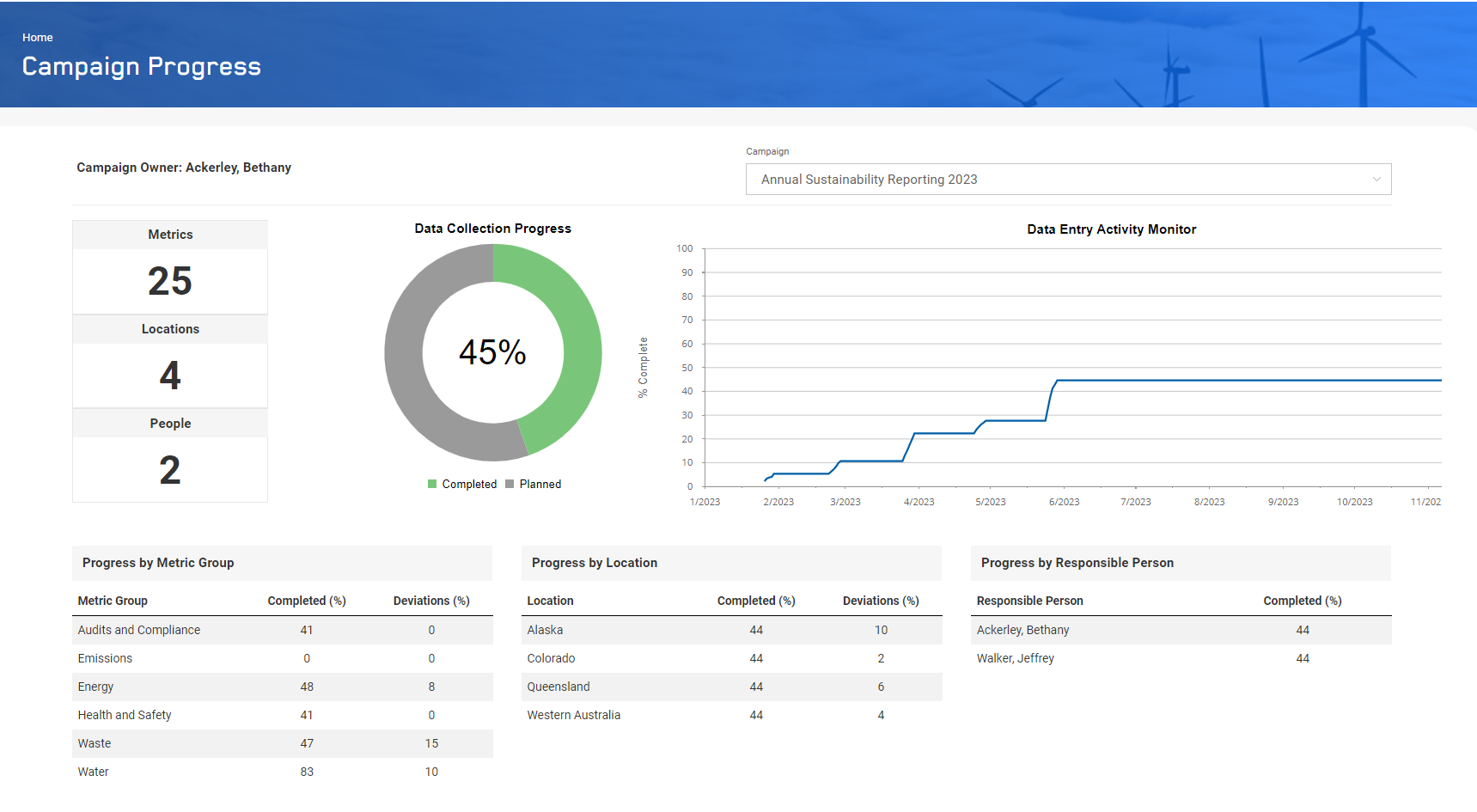Select the Water row in metric group table
1477x812 pixels.
(x=94, y=772)
